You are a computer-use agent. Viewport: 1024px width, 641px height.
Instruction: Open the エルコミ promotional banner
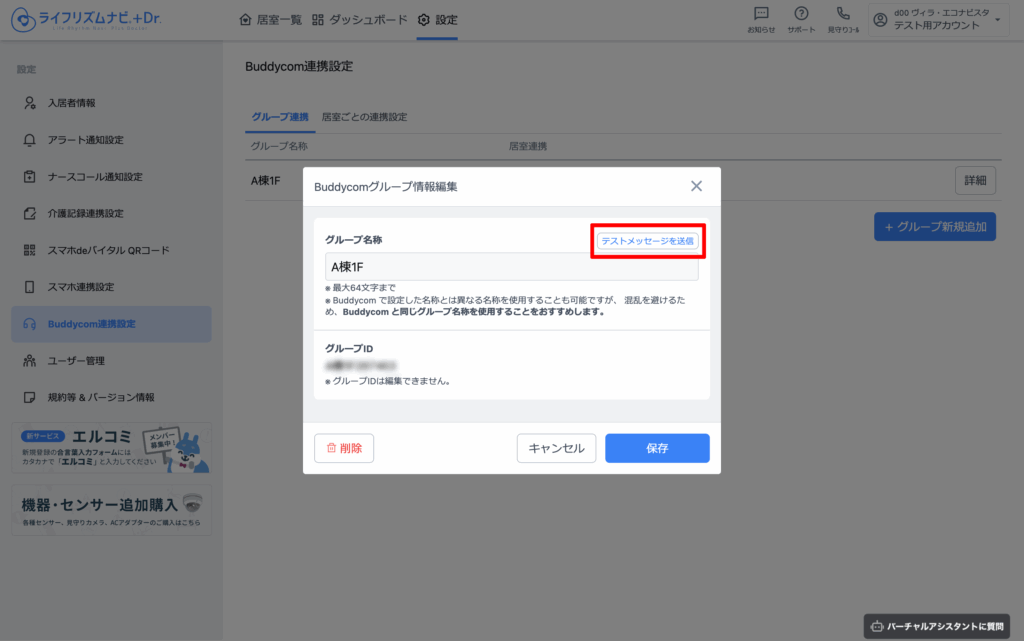(x=111, y=448)
